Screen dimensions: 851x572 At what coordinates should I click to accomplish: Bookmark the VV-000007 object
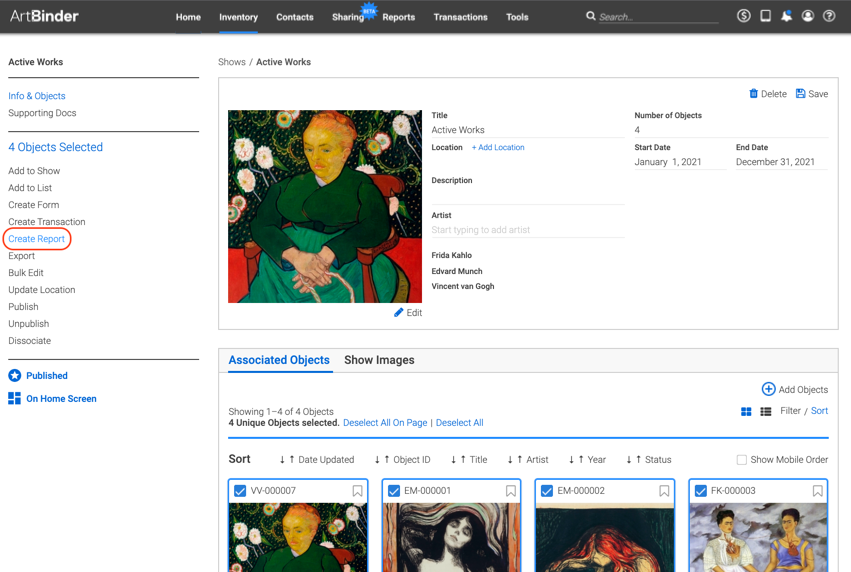[357, 491]
